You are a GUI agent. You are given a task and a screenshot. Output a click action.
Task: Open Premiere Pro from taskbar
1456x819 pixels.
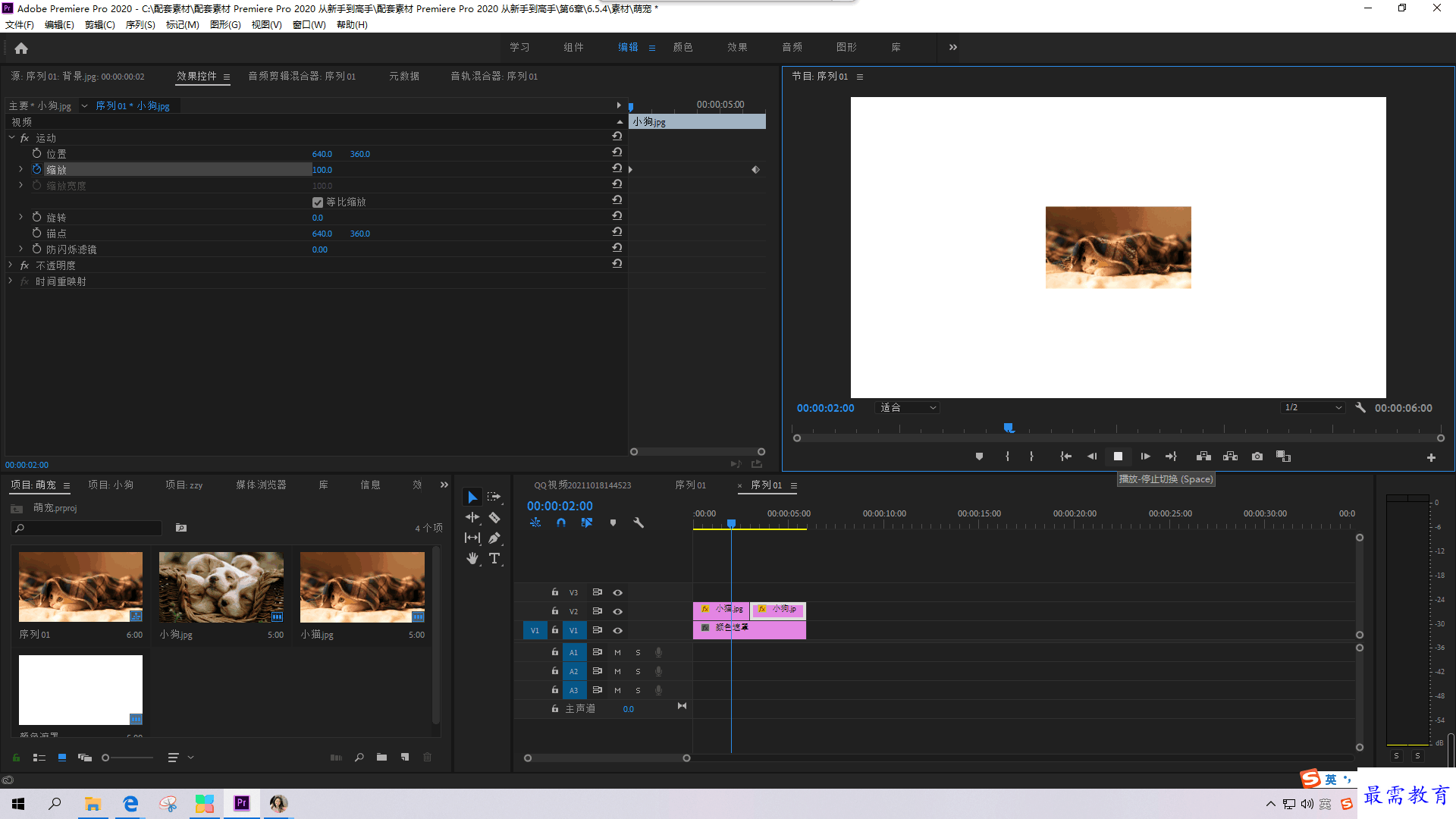242,804
